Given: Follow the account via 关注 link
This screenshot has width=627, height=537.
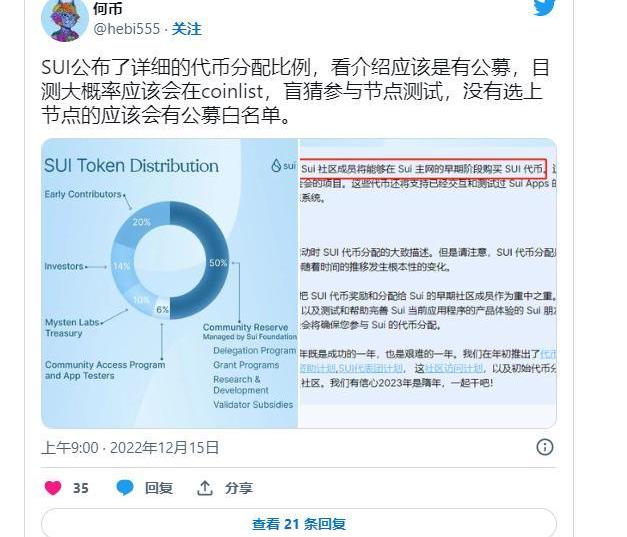Looking at the screenshot, I should 186,29.
